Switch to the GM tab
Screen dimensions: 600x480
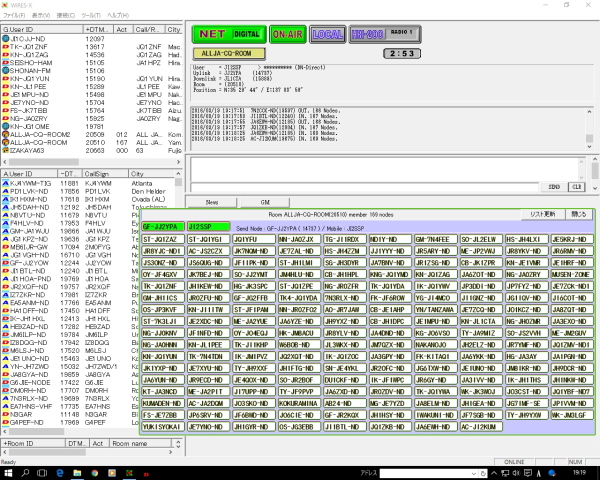[265, 202]
